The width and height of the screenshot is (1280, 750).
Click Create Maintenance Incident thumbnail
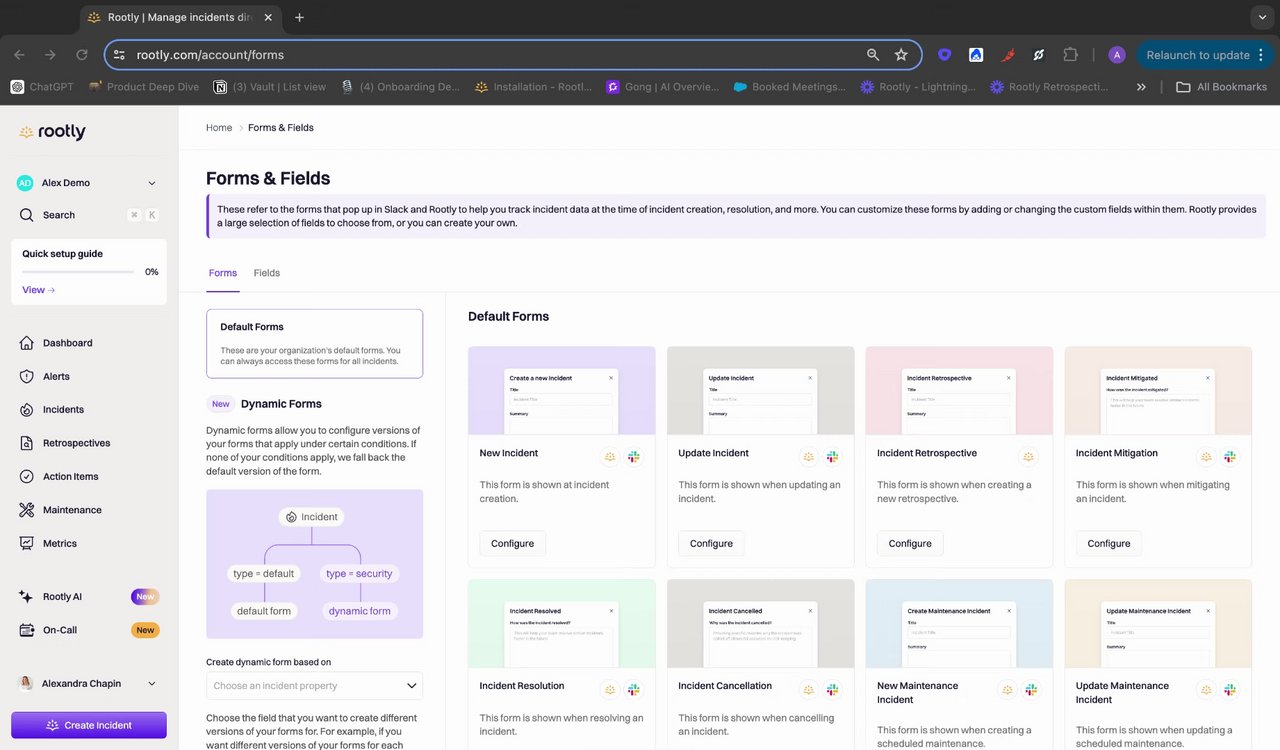pyautogui.click(x=959, y=624)
